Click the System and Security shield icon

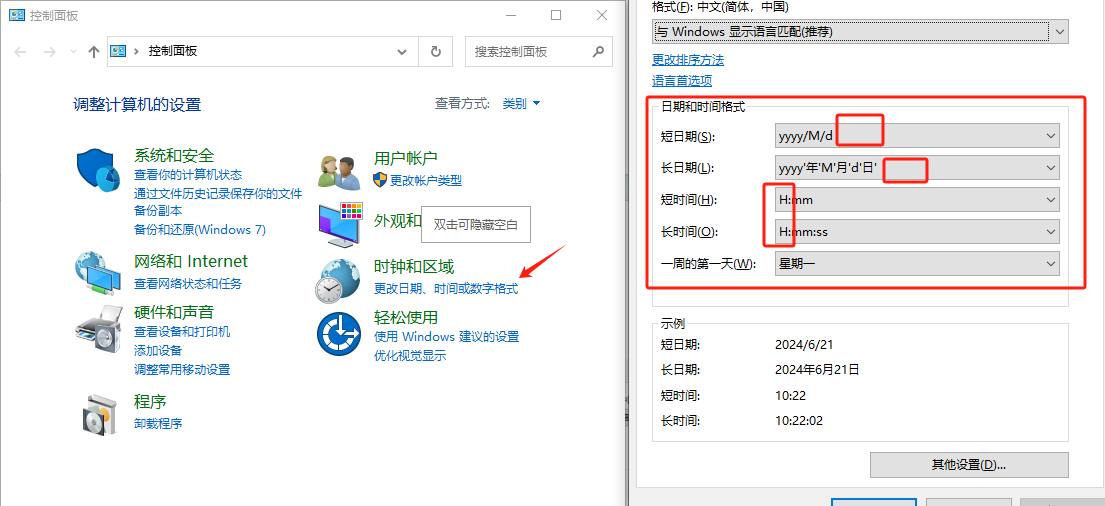99,171
